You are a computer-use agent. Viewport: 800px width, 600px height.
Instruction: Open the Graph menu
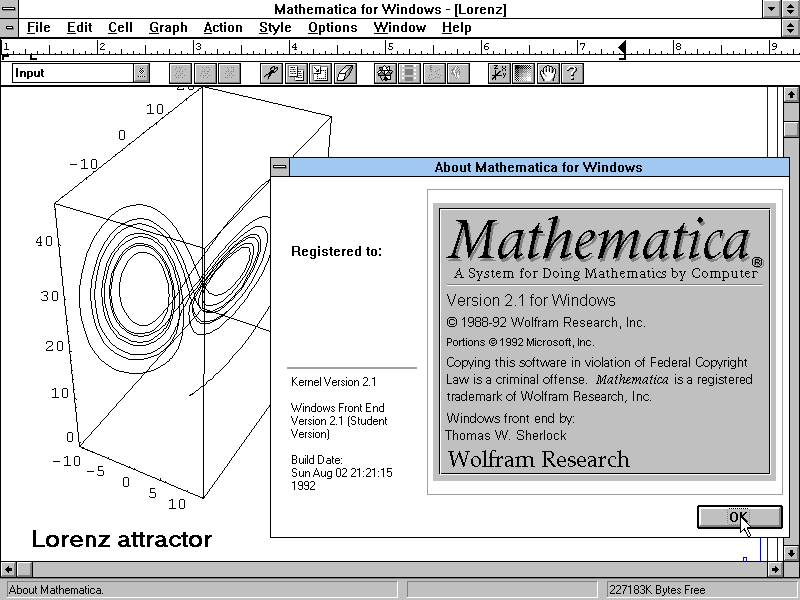[x=168, y=28]
